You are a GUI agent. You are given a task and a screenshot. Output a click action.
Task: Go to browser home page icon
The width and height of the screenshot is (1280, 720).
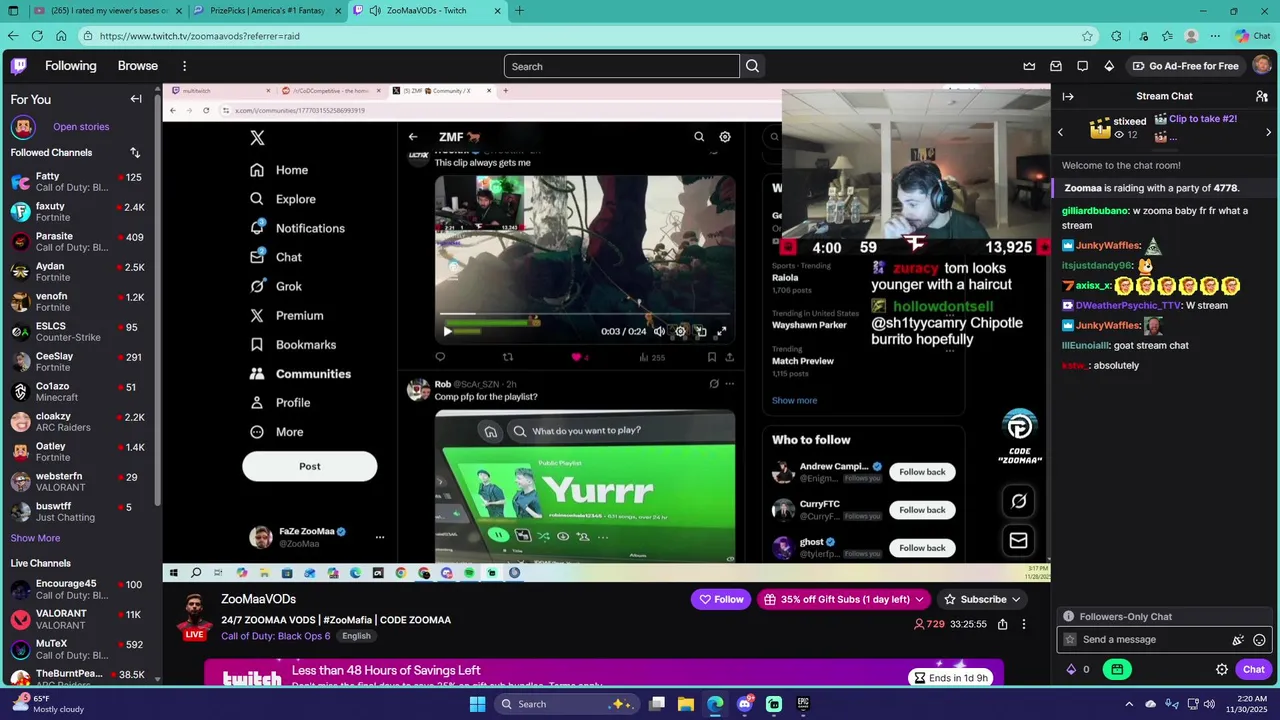[61, 36]
